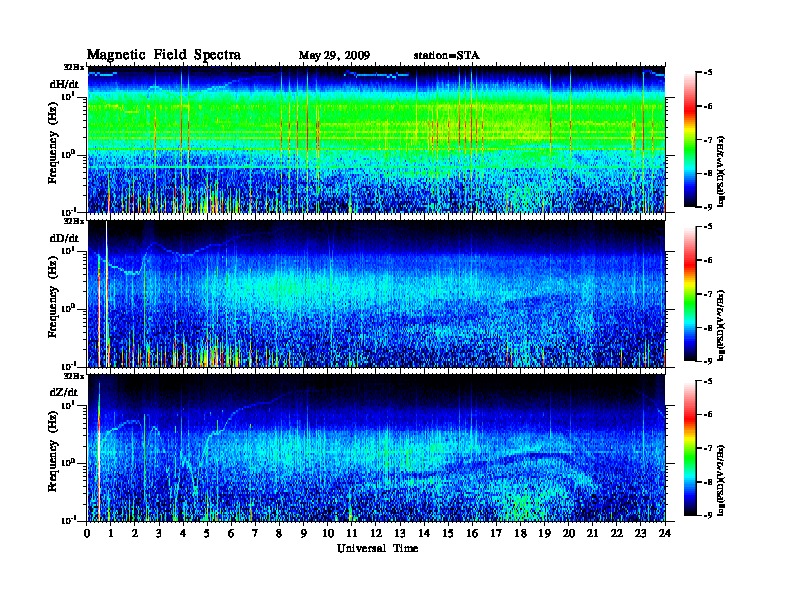792x612 pixels.
Task: Click hour 12 on the time axis
Action: 376,533
